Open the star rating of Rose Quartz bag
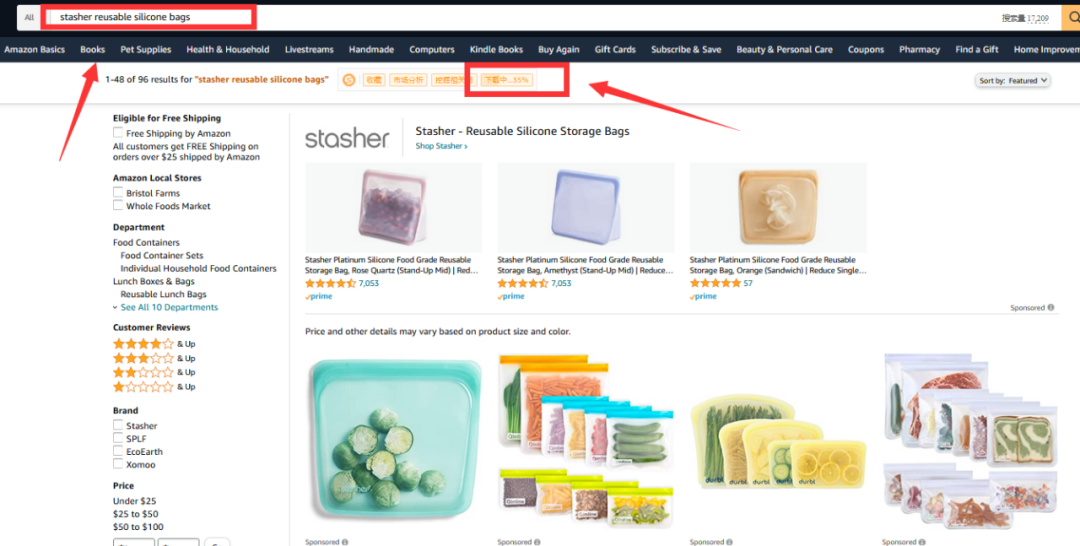This screenshot has height=546, width=1080. tap(330, 283)
